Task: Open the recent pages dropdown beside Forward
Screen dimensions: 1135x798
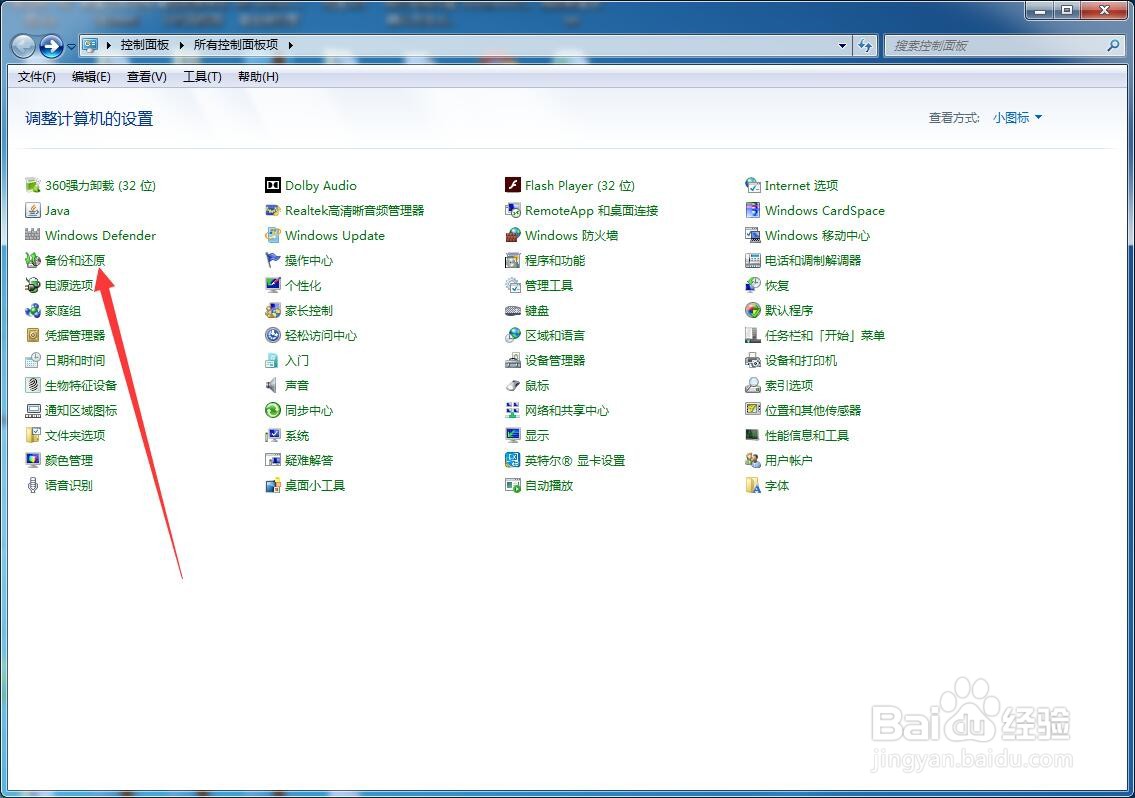Action: tap(72, 47)
